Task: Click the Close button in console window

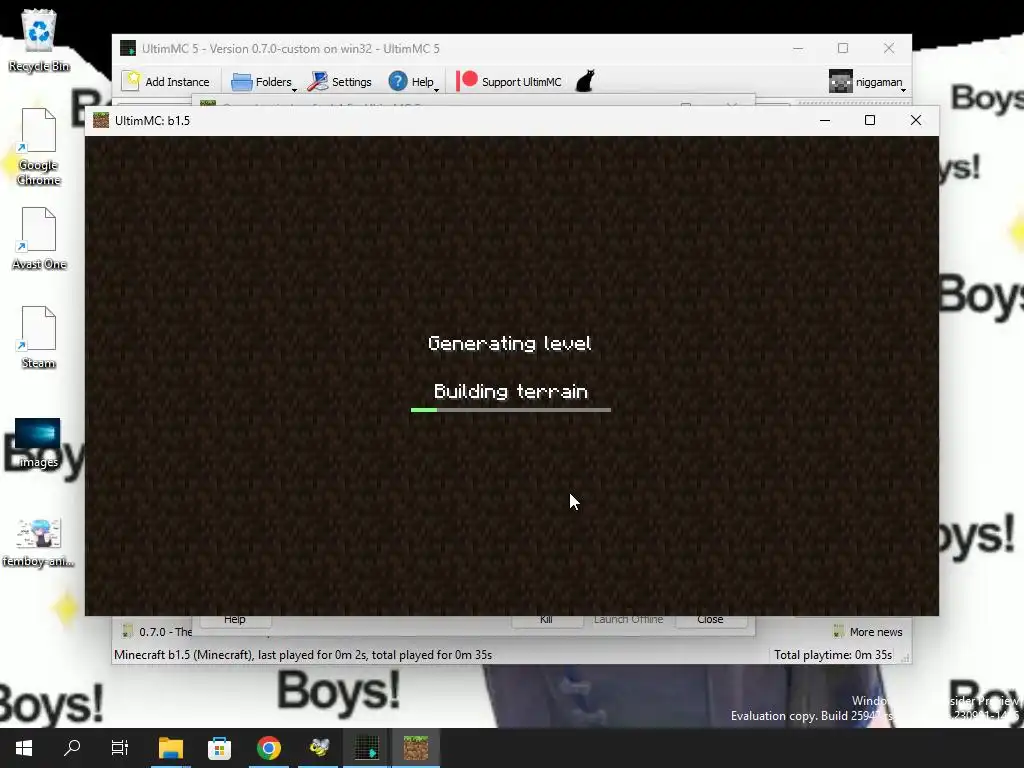Action: 711,620
